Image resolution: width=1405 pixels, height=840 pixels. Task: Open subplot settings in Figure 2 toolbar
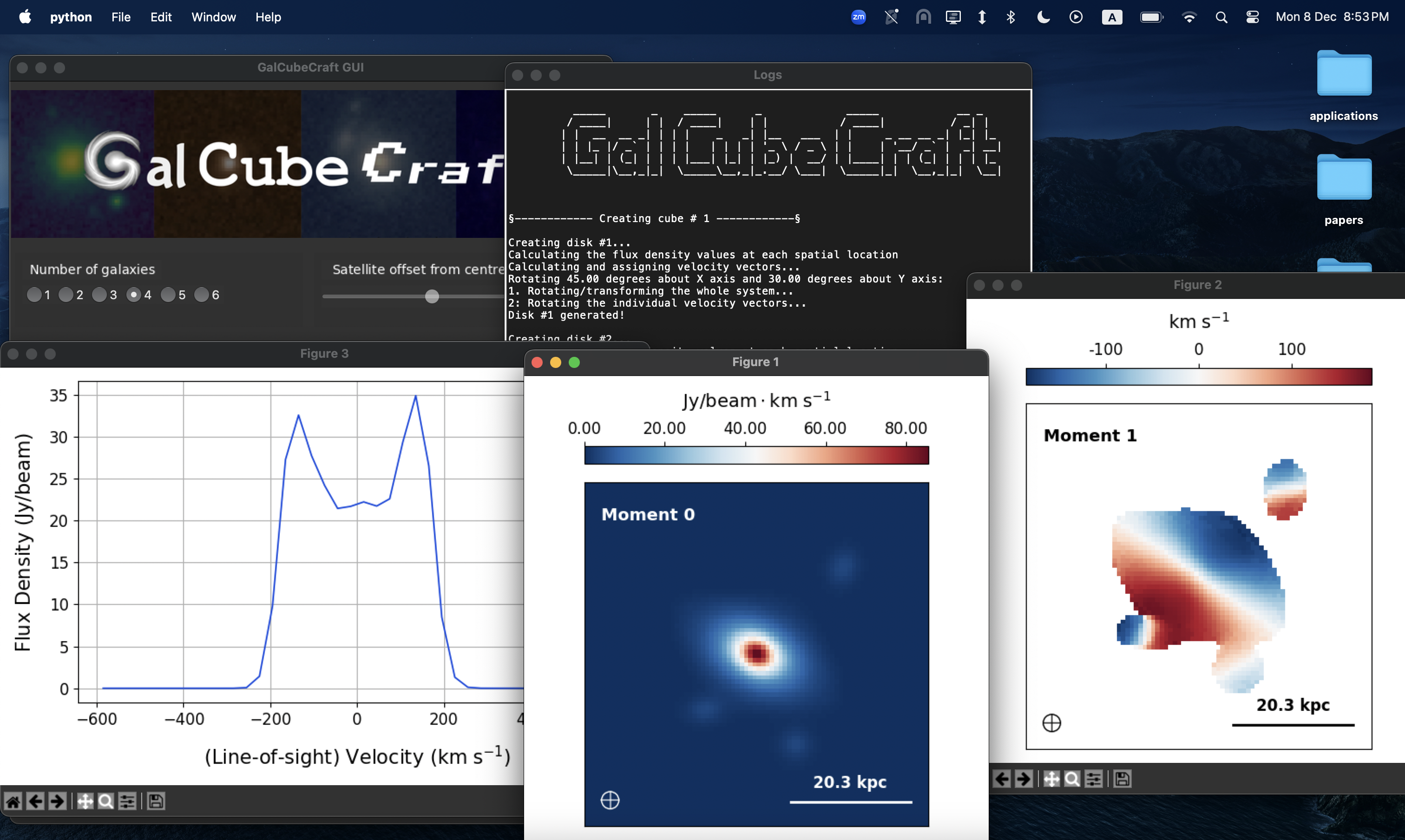pyautogui.click(x=1094, y=778)
